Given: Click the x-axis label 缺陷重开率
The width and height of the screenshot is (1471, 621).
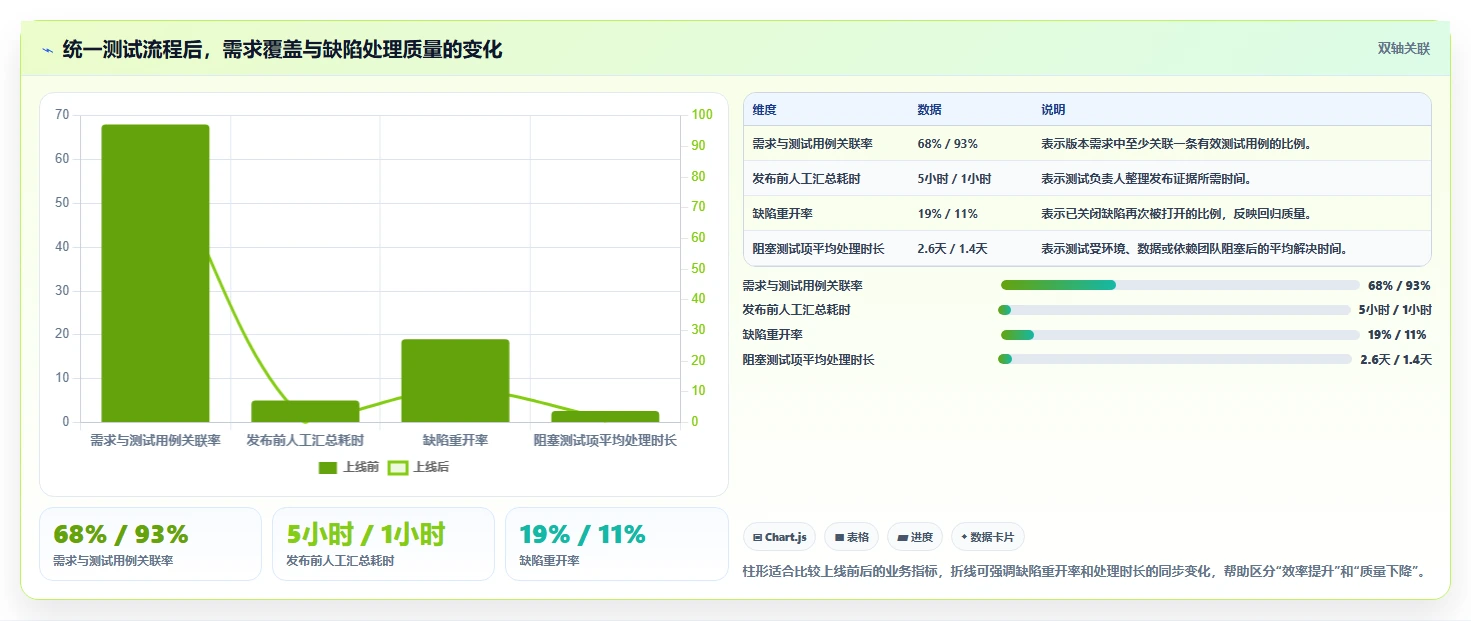Looking at the screenshot, I should click(455, 440).
